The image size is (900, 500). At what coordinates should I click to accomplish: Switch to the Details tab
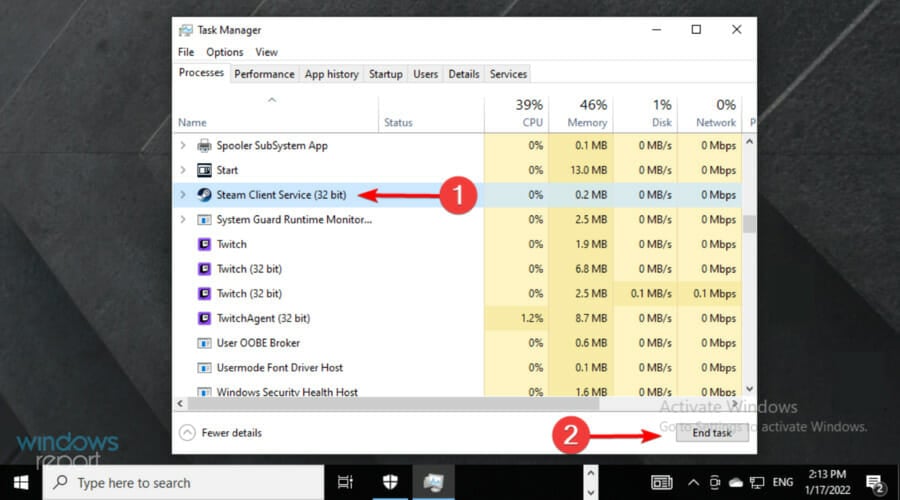(x=464, y=74)
